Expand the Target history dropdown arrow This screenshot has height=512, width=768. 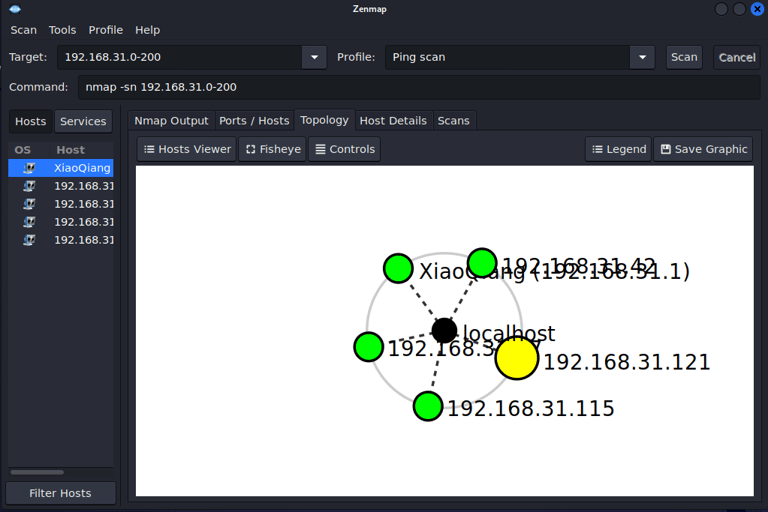tap(314, 57)
